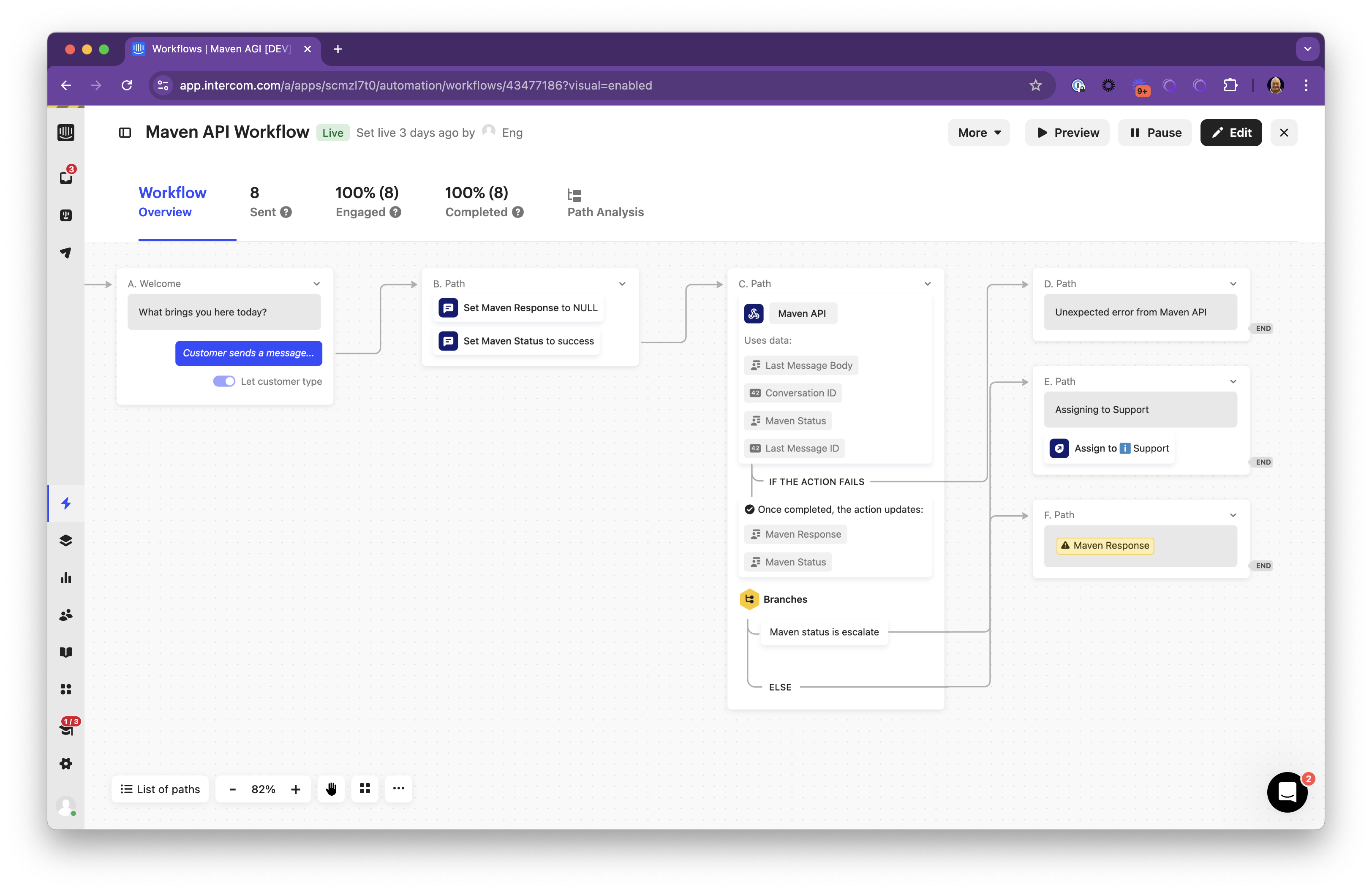Switch to the Path Analysis tab
1372x892 pixels.
605,203
